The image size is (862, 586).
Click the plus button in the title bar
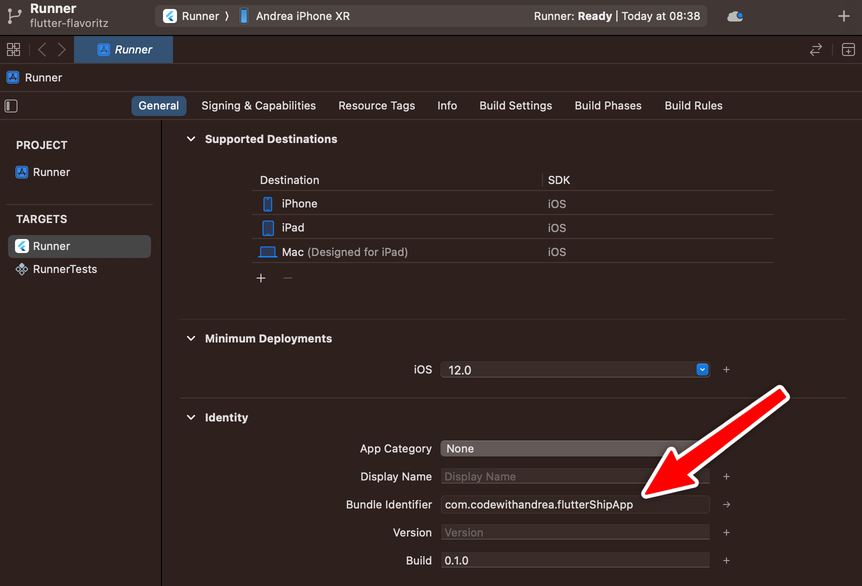tap(843, 16)
